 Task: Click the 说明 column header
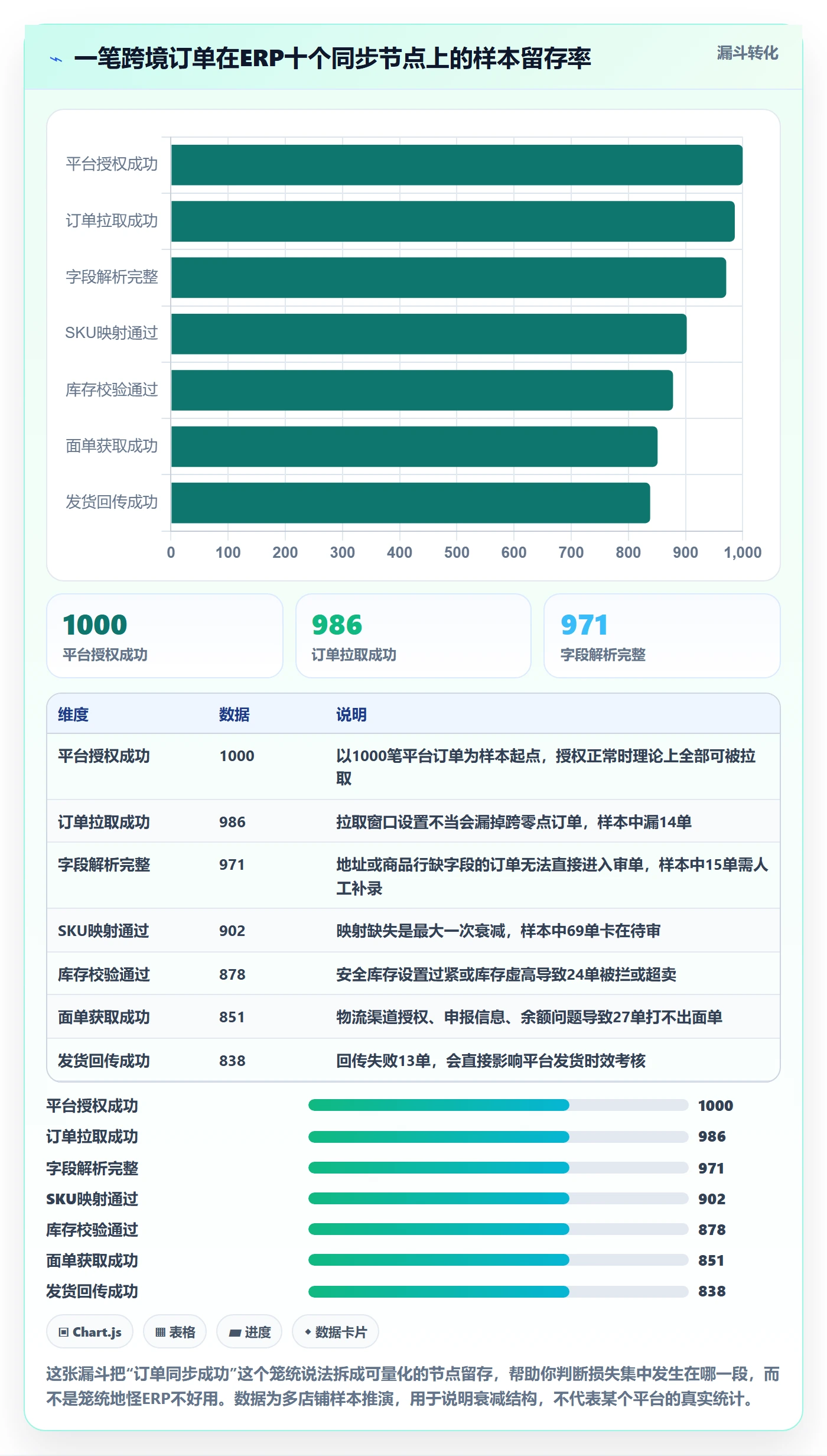(351, 714)
